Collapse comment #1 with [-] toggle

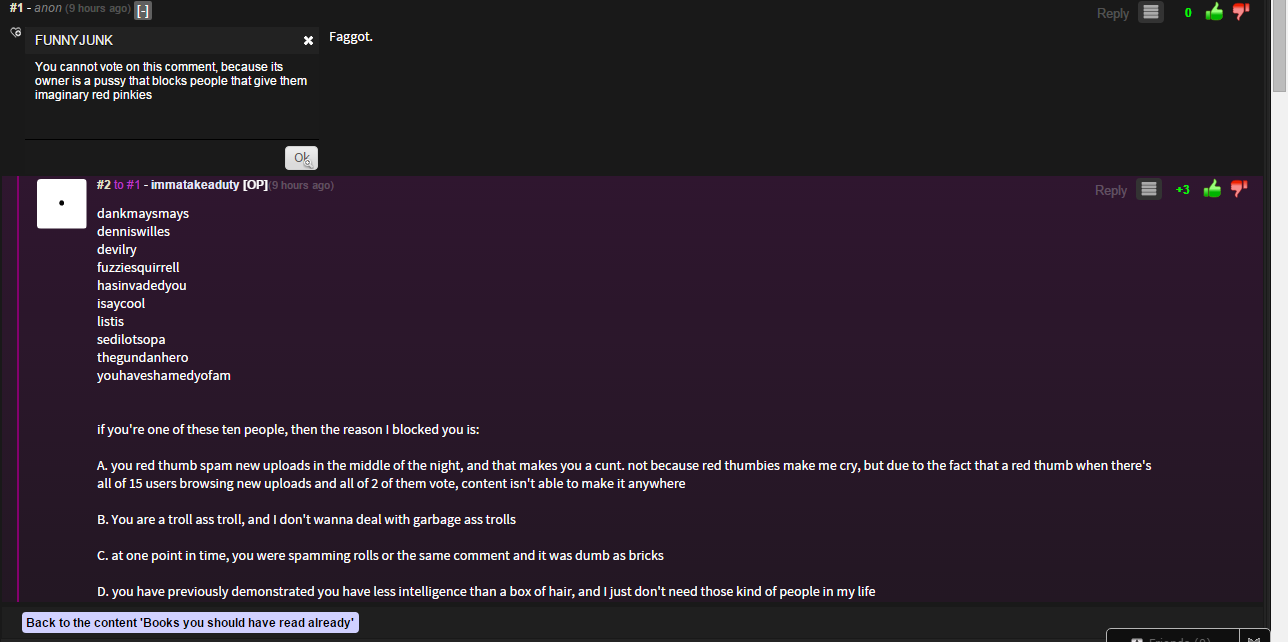143,10
